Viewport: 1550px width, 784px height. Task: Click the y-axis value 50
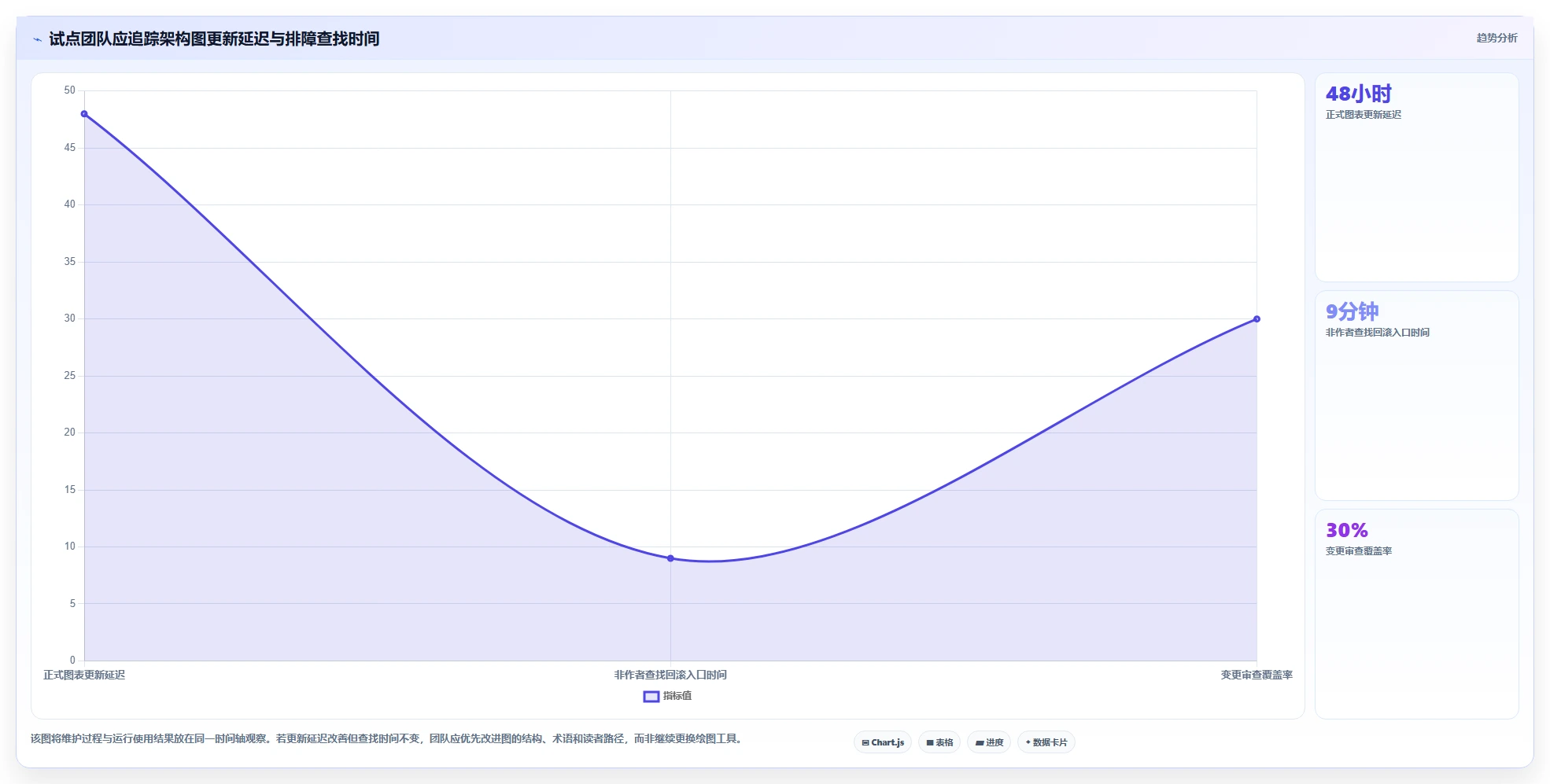70,90
